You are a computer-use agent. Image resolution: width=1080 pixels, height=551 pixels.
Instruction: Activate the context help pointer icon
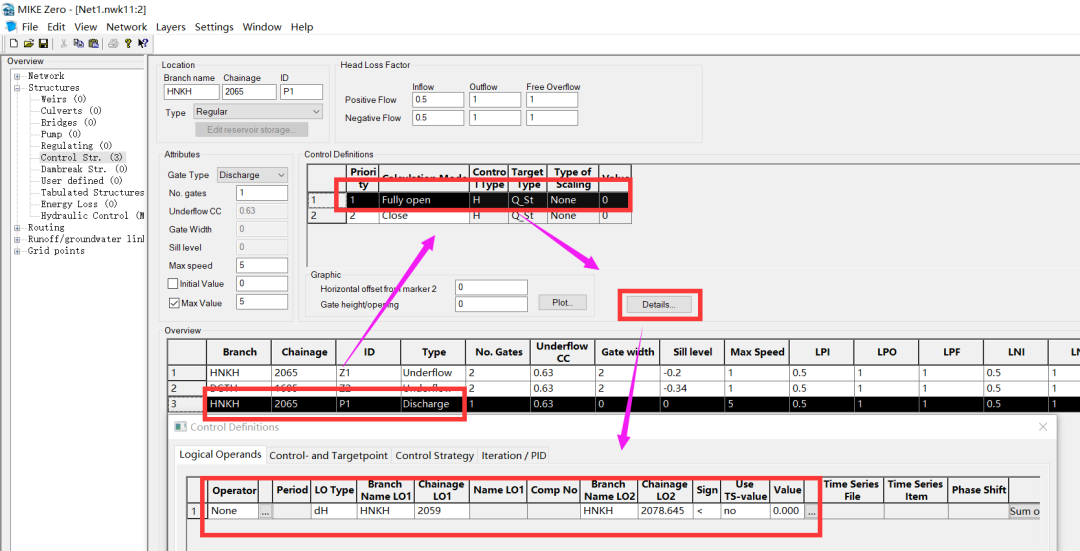(x=143, y=43)
